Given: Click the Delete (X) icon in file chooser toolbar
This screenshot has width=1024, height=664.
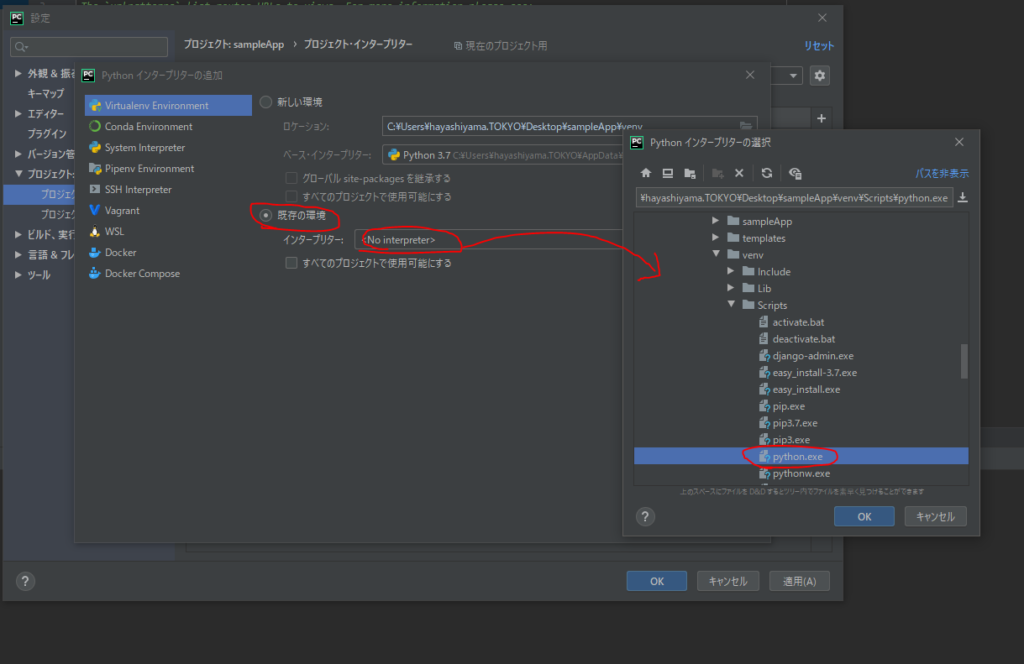Looking at the screenshot, I should 739,173.
